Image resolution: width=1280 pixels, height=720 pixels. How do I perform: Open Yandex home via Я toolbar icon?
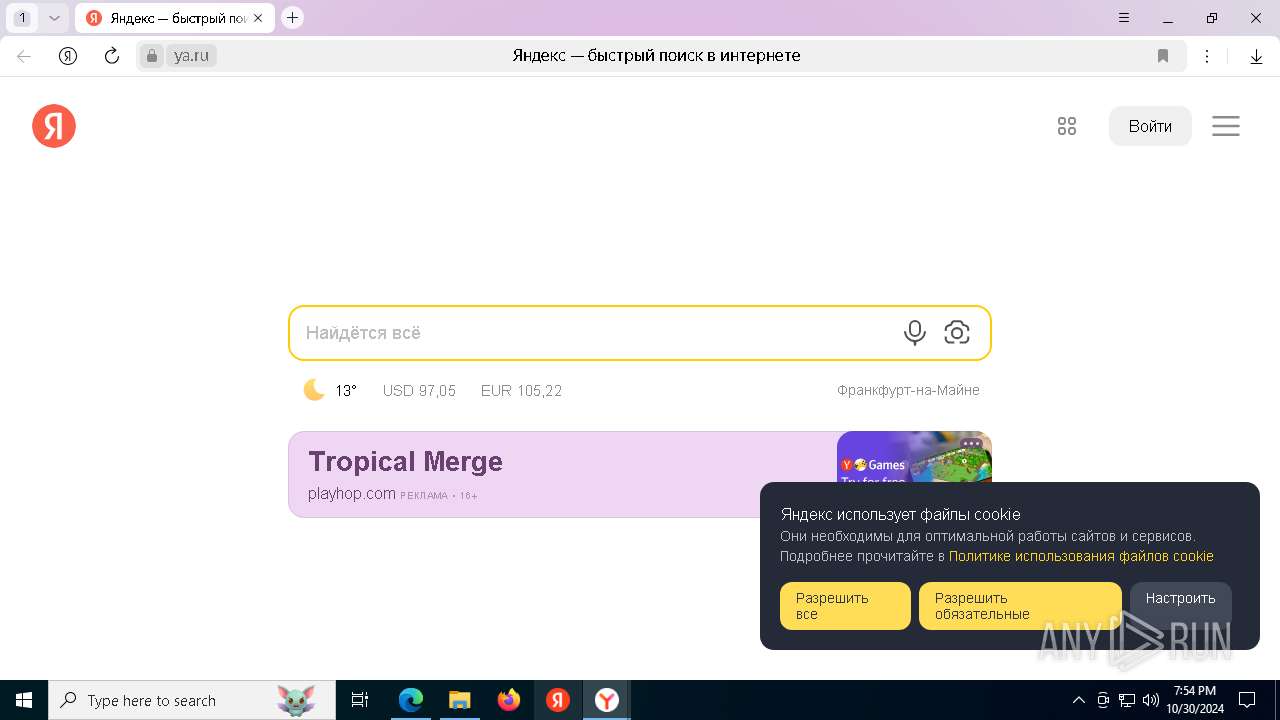point(68,56)
